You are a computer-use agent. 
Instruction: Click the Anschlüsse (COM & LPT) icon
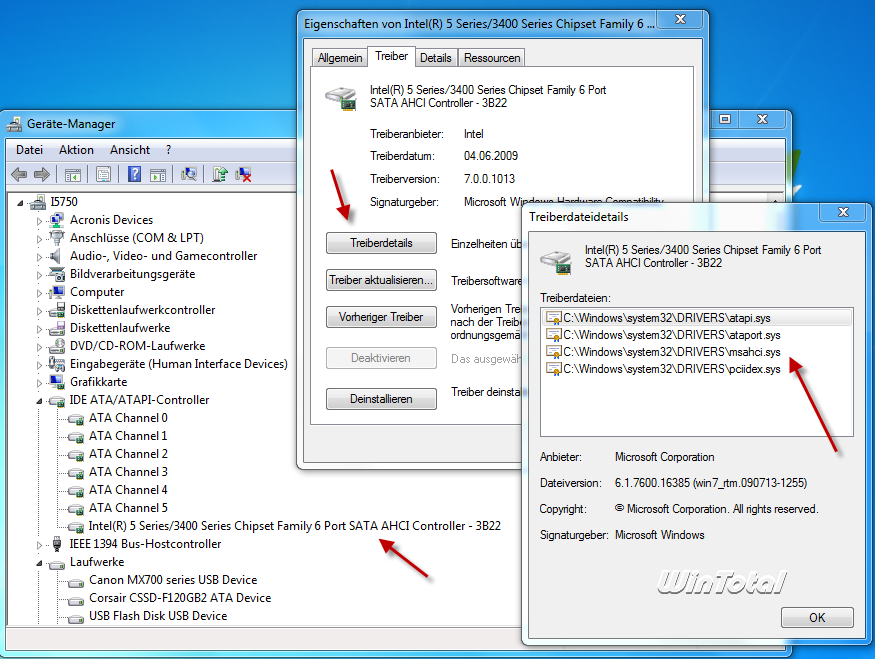pyautogui.click(x=56, y=238)
